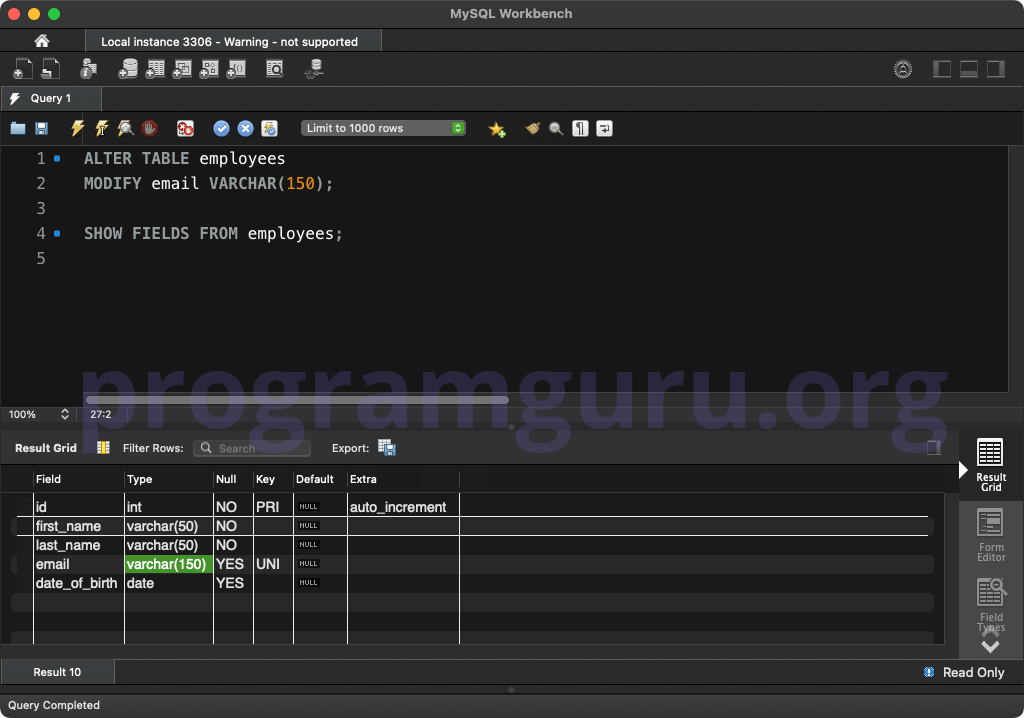Toggle the right sidebar panel
Viewport: 1024px width, 718px height.
pyautogui.click(x=995, y=69)
